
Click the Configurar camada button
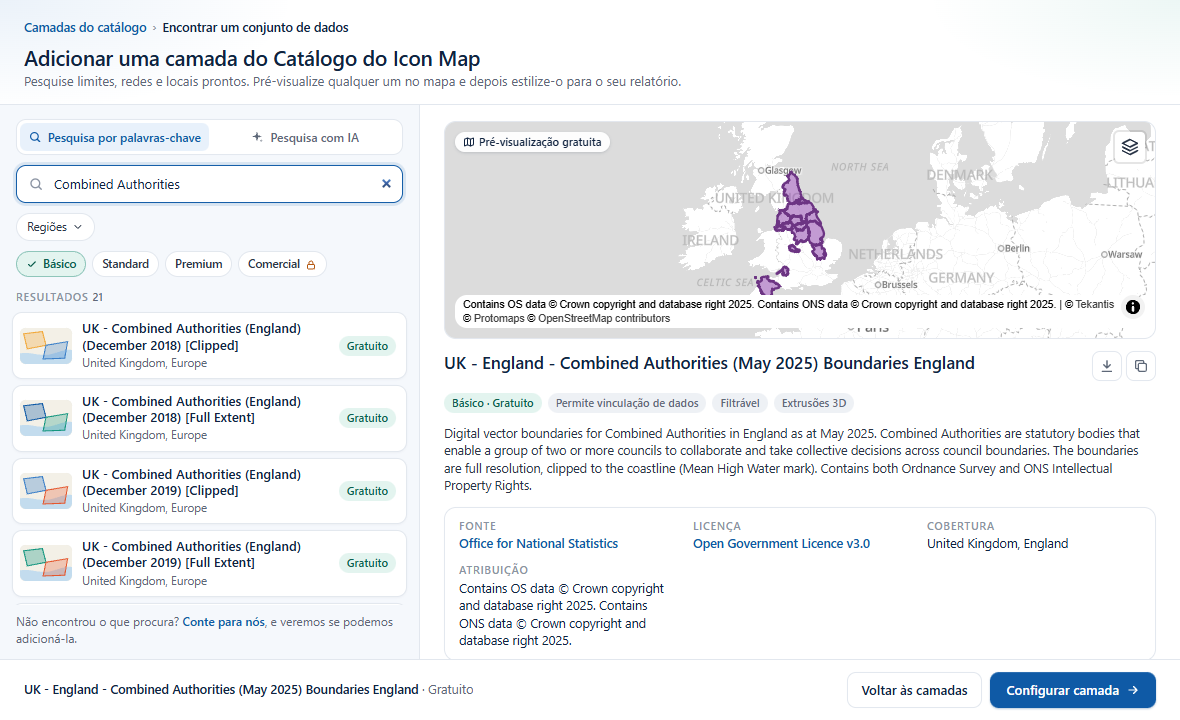click(1072, 690)
